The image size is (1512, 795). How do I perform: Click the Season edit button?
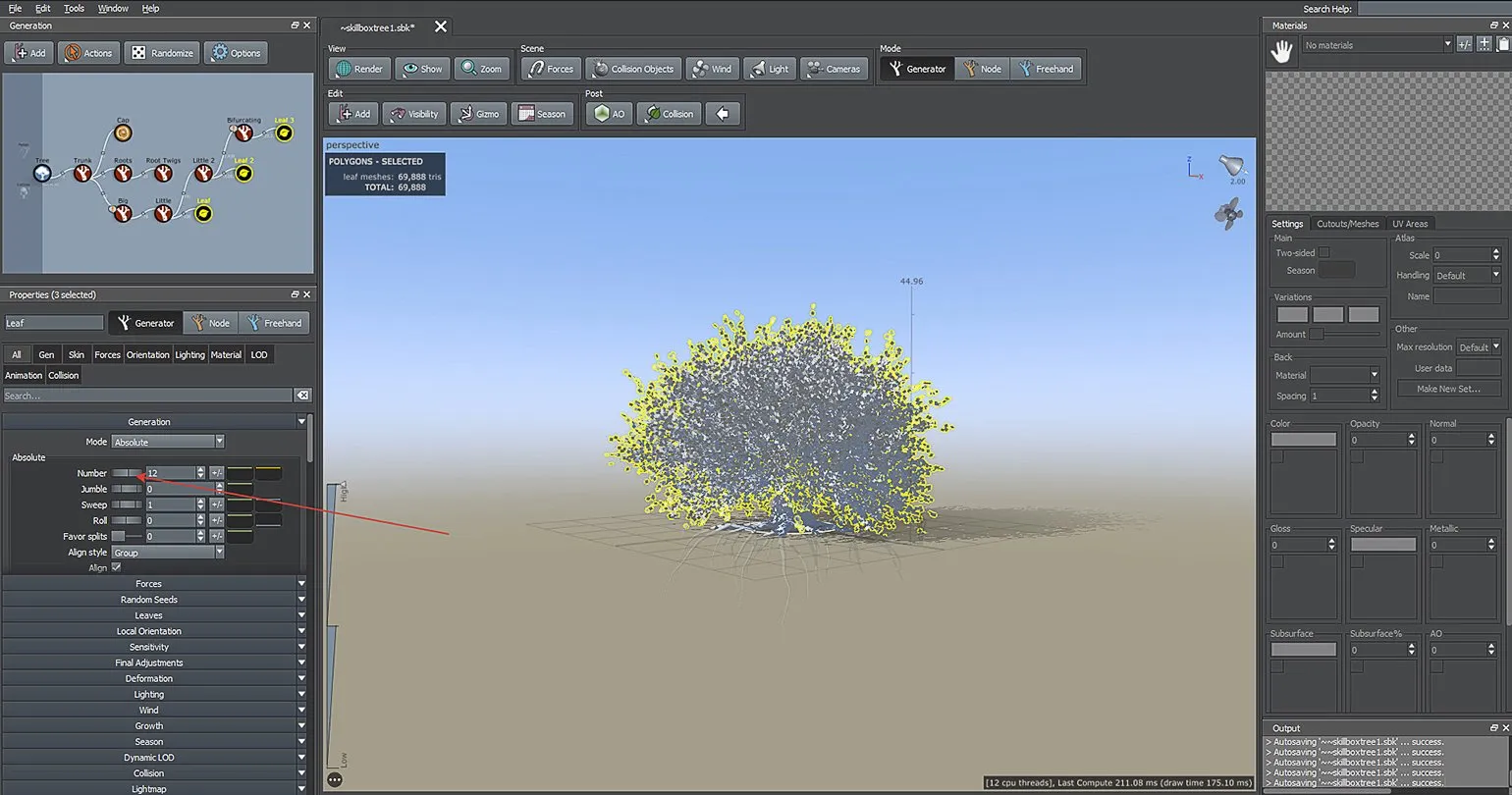540,114
